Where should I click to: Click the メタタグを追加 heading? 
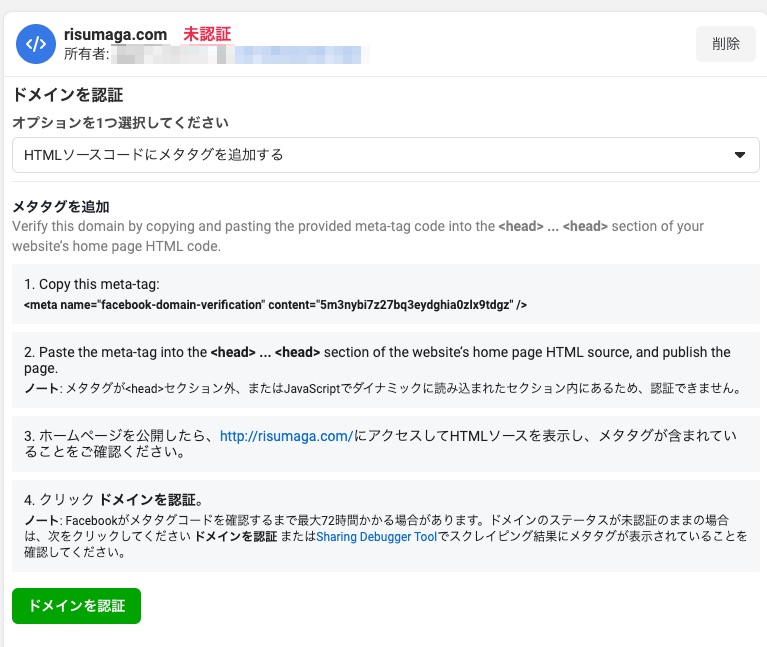coord(61,206)
